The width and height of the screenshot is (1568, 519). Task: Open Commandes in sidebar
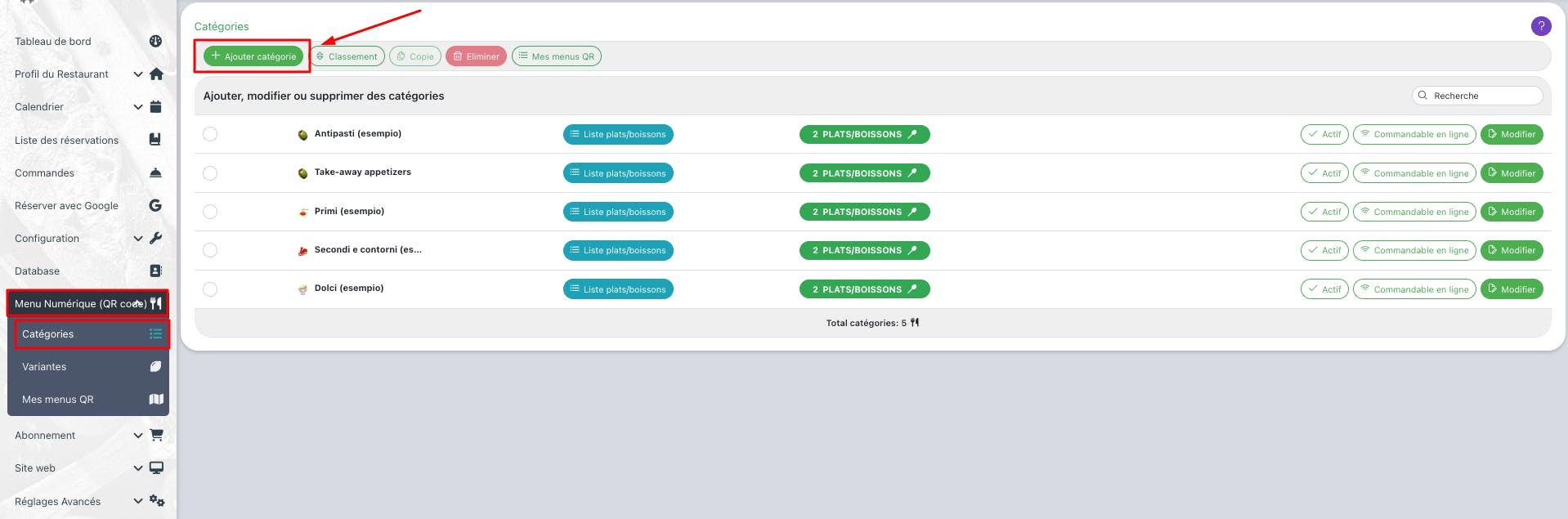44,172
